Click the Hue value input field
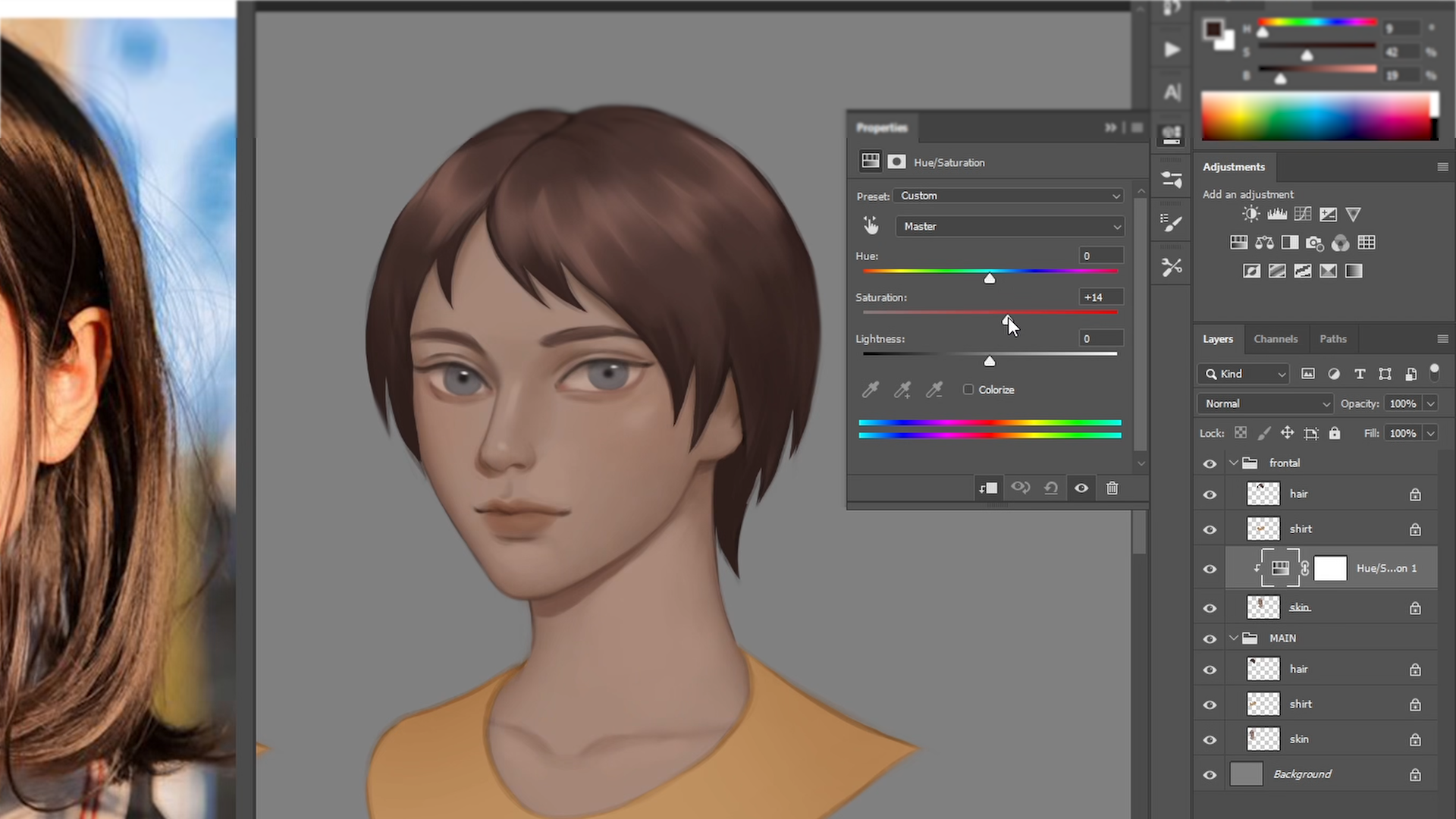Image resolution: width=1456 pixels, height=819 pixels. click(x=1101, y=256)
